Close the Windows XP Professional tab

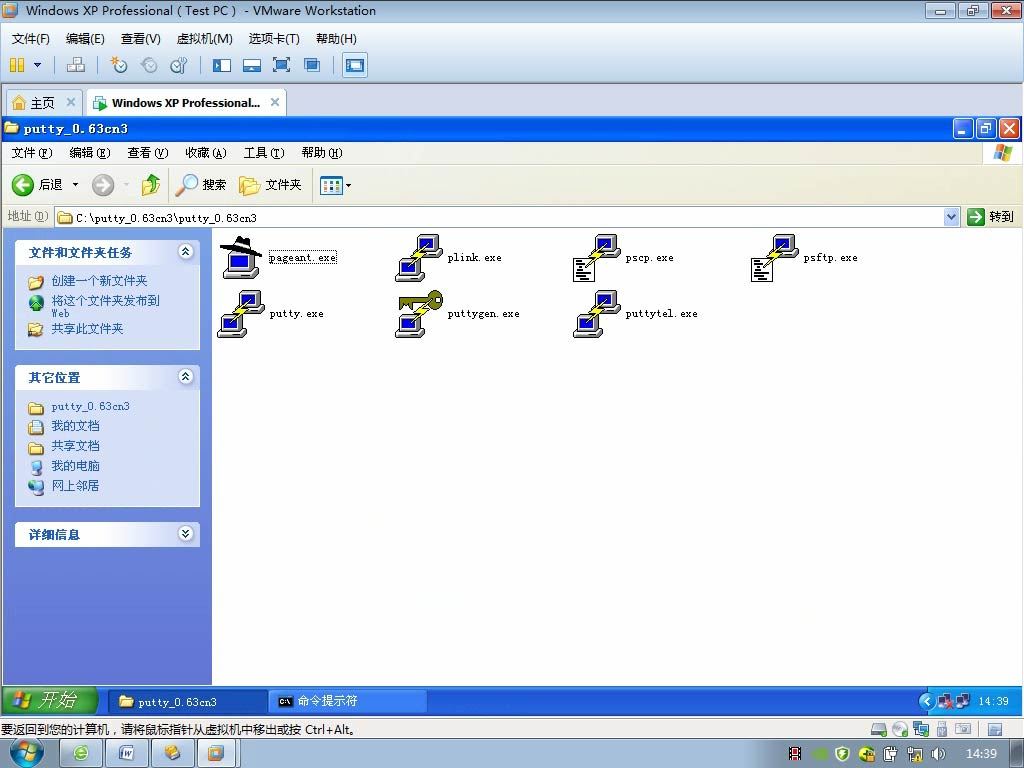[x=275, y=102]
